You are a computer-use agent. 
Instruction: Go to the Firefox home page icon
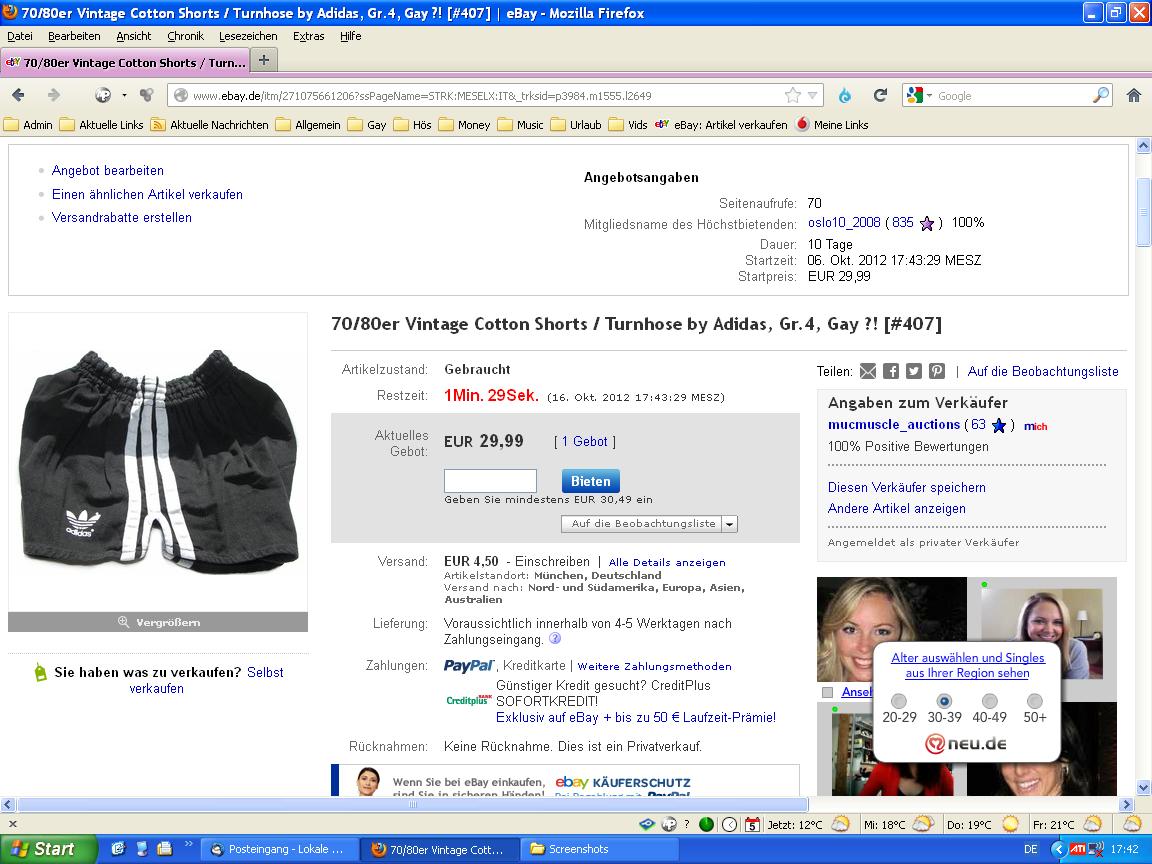click(x=1133, y=95)
